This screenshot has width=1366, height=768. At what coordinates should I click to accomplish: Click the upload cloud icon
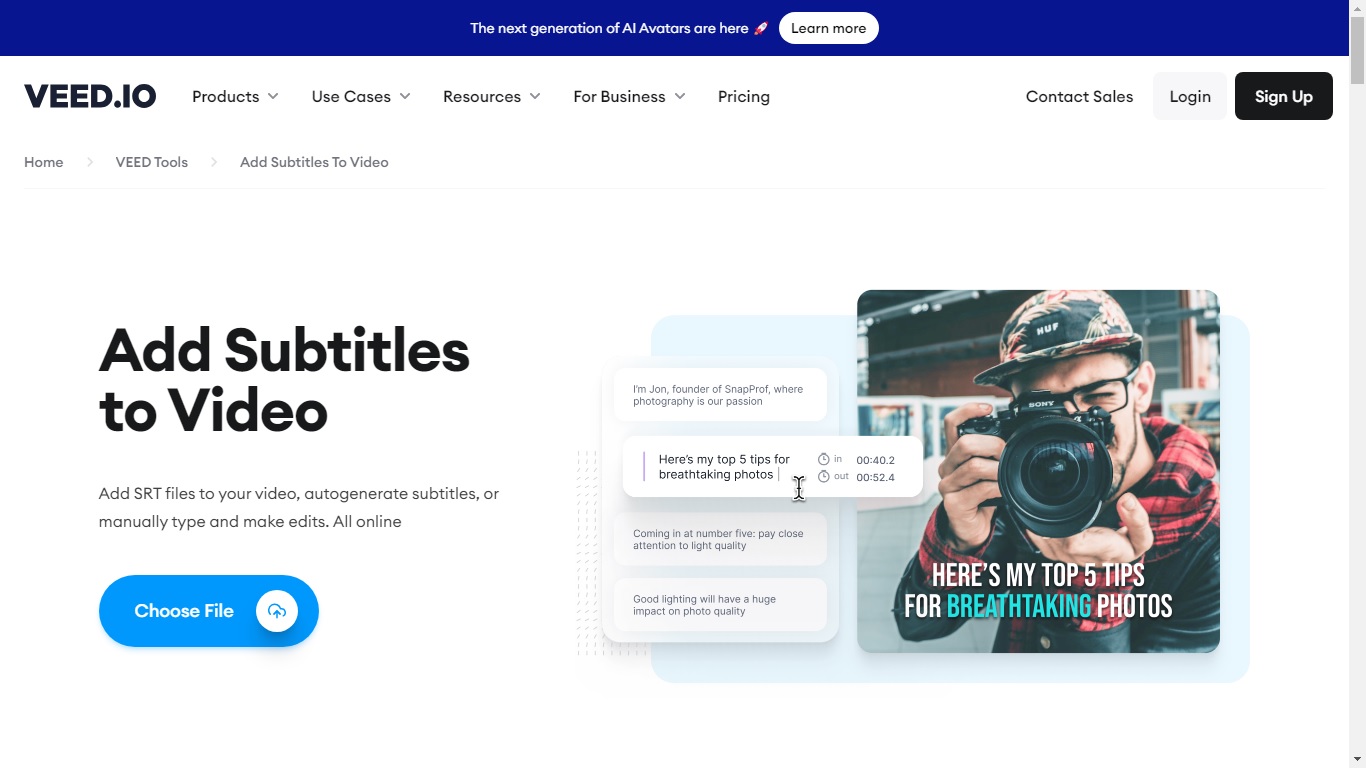[x=277, y=611]
